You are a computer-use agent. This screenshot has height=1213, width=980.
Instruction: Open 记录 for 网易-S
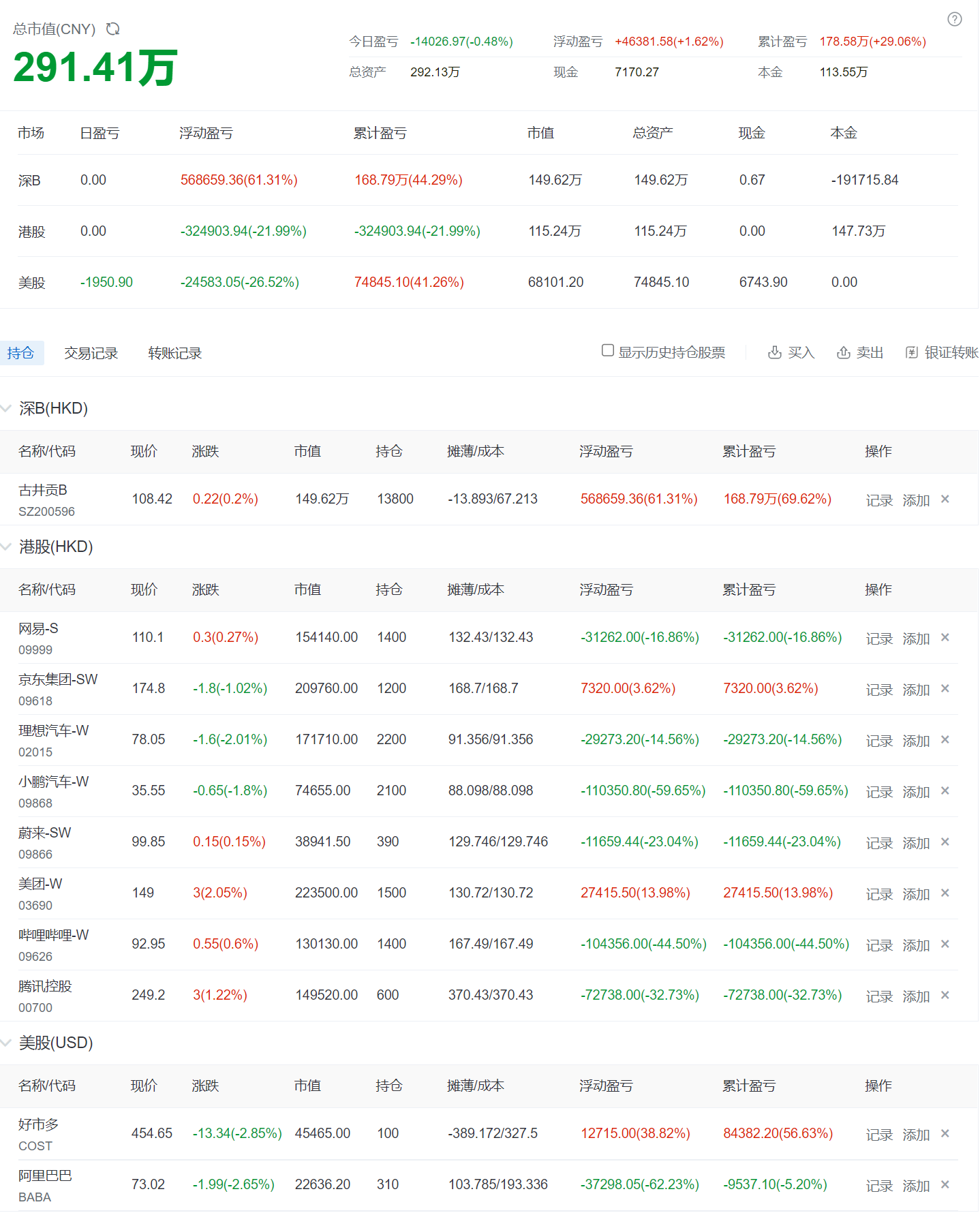click(879, 639)
